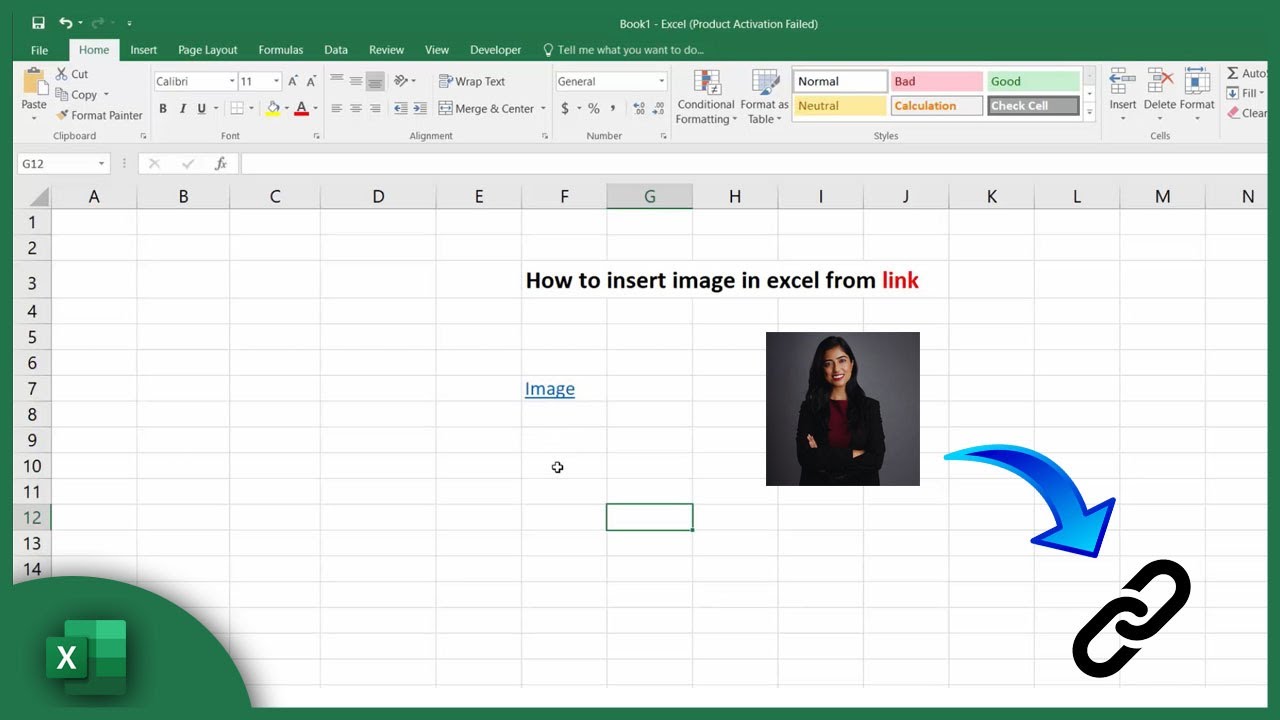Screen dimensions: 1280x720
Task: Apply the yellow Fill Color bucket
Action: (273, 108)
